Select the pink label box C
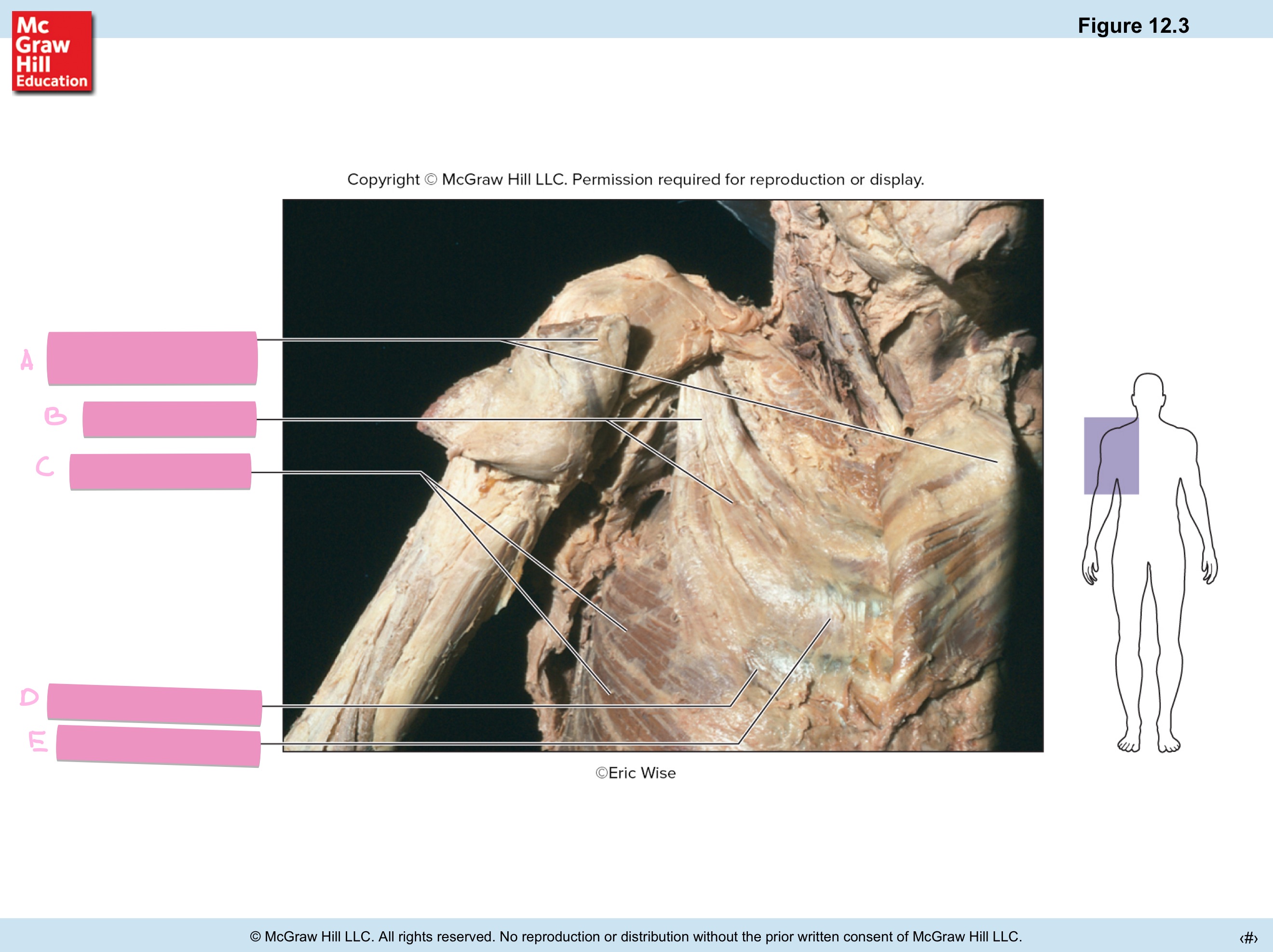The image size is (1273, 952). pos(161,472)
